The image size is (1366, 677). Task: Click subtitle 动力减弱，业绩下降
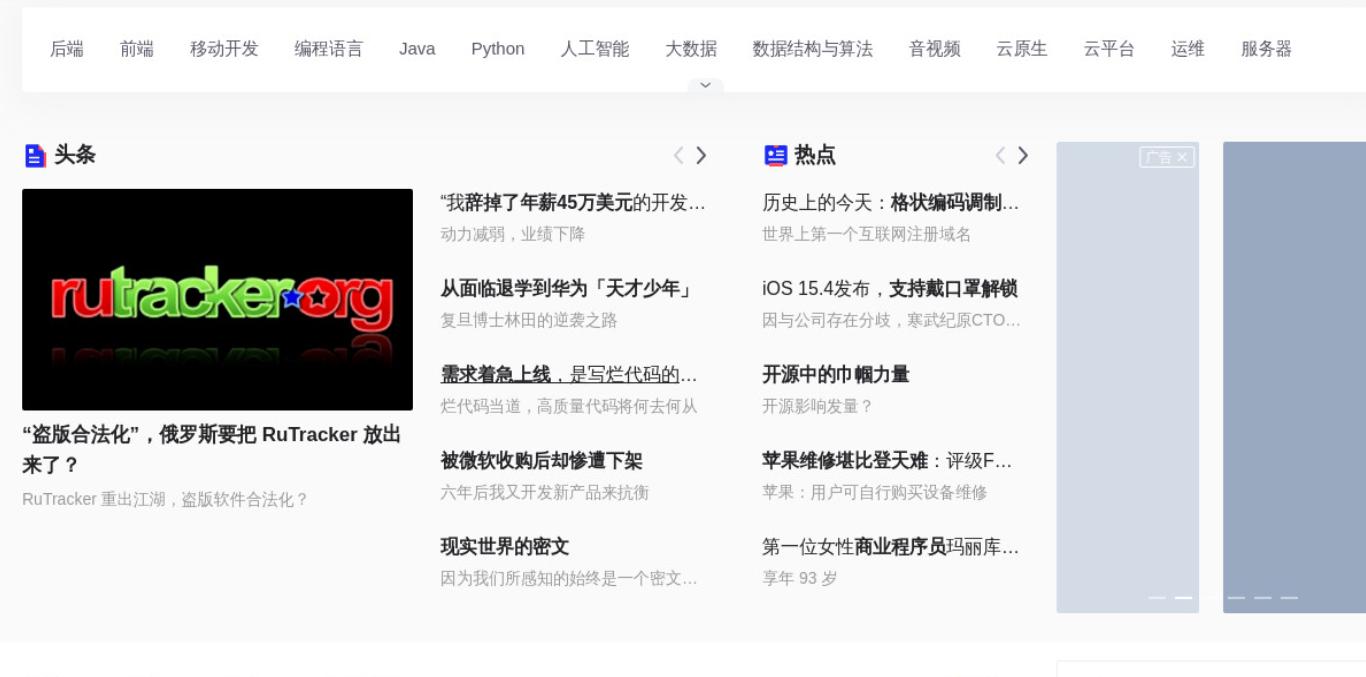(x=513, y=234)
